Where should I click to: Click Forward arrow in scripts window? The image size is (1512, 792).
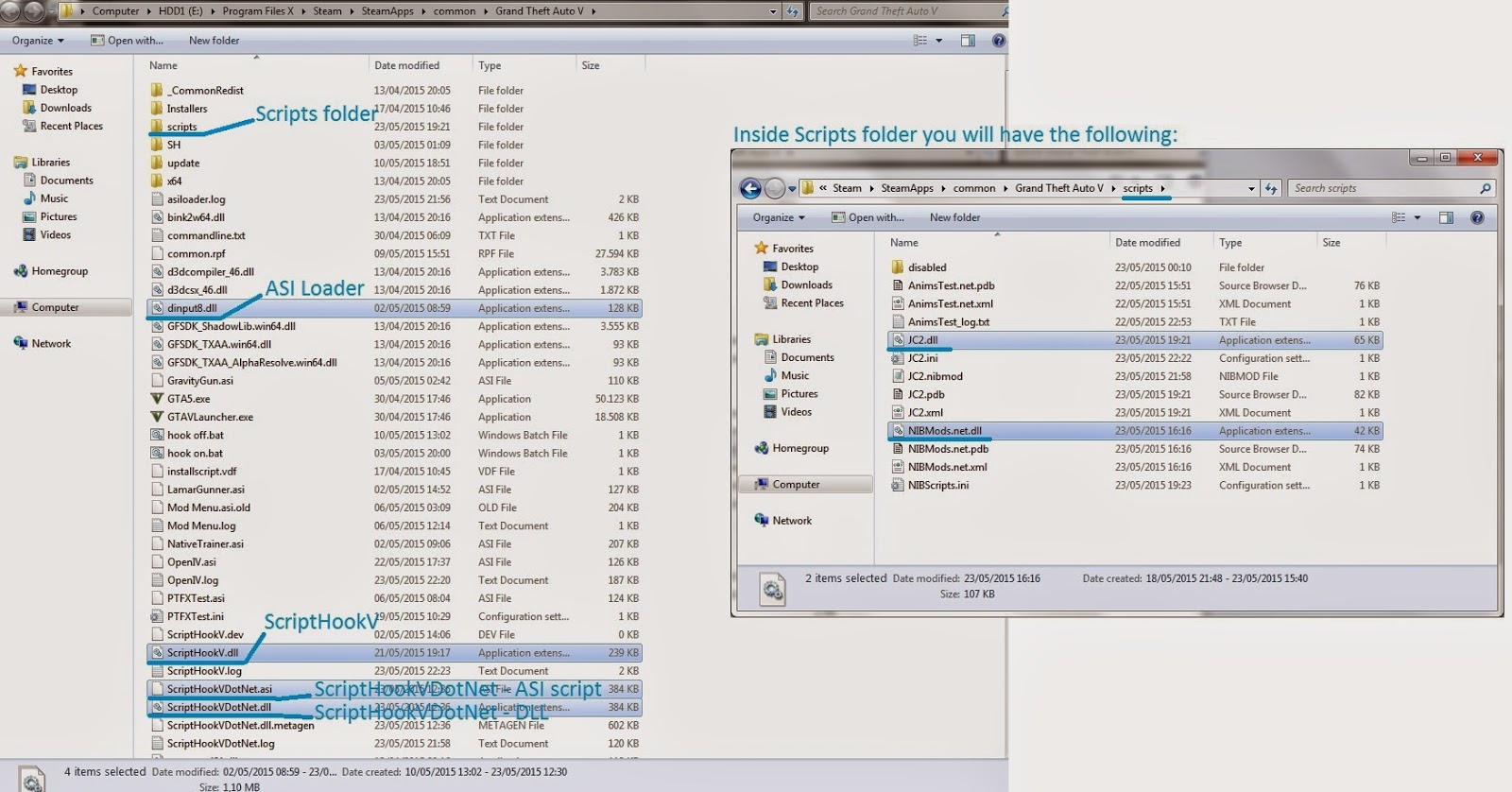(x=775, y=188)
